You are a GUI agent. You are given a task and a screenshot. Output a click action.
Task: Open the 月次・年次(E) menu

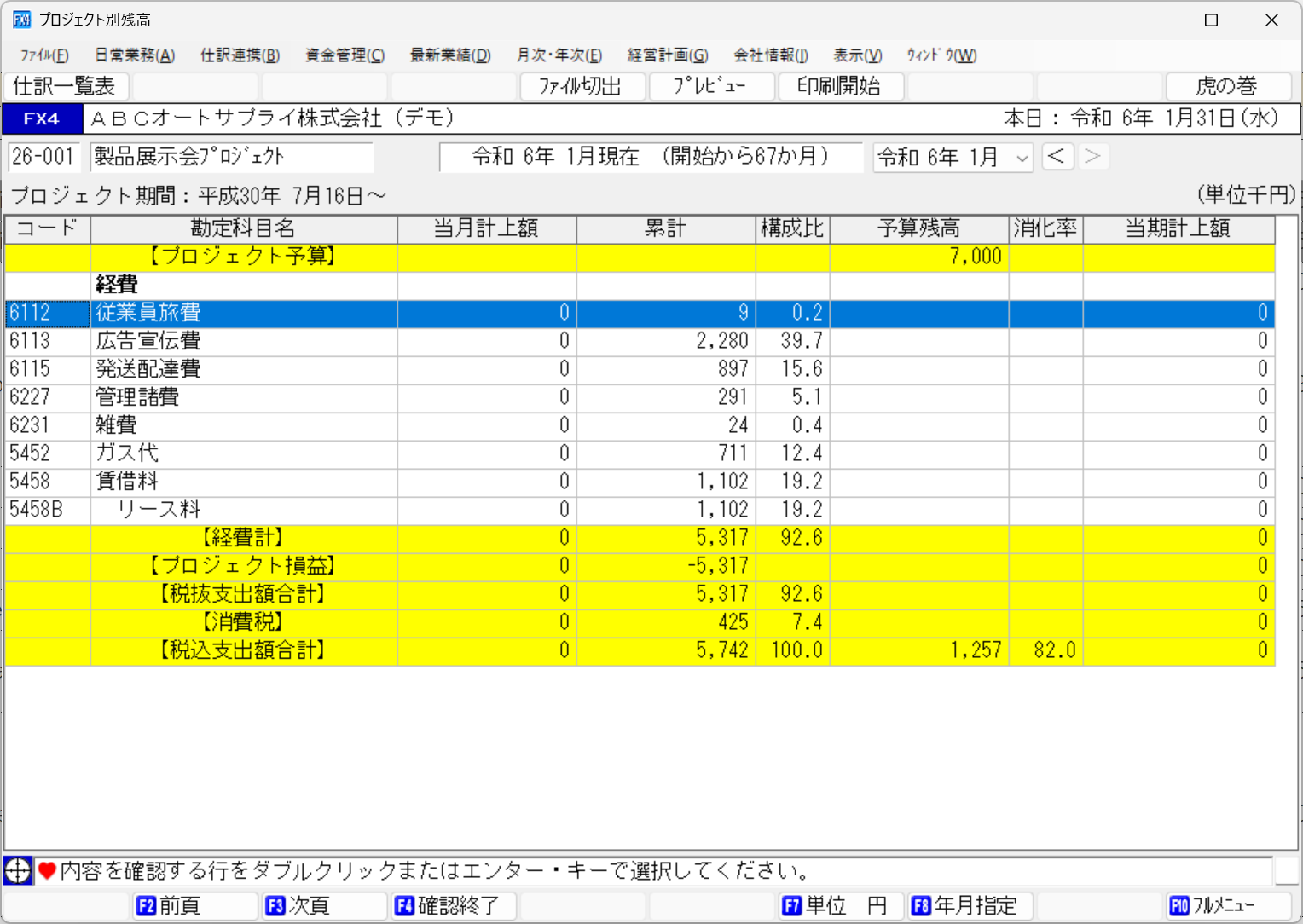559,55
